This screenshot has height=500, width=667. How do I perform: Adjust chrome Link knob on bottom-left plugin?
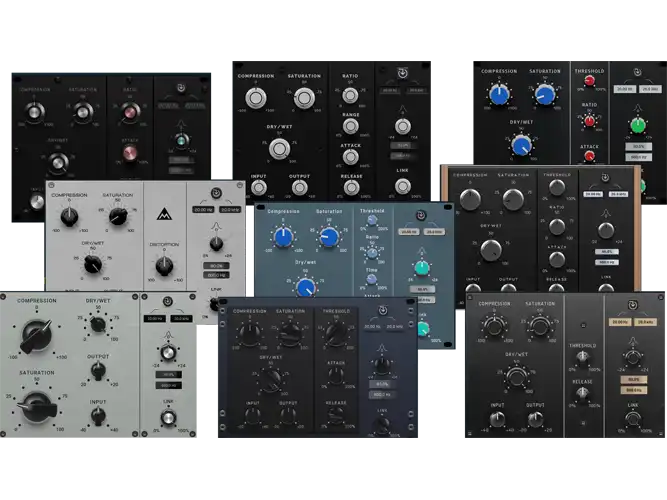pyautogui.click(x=168, y=417)
